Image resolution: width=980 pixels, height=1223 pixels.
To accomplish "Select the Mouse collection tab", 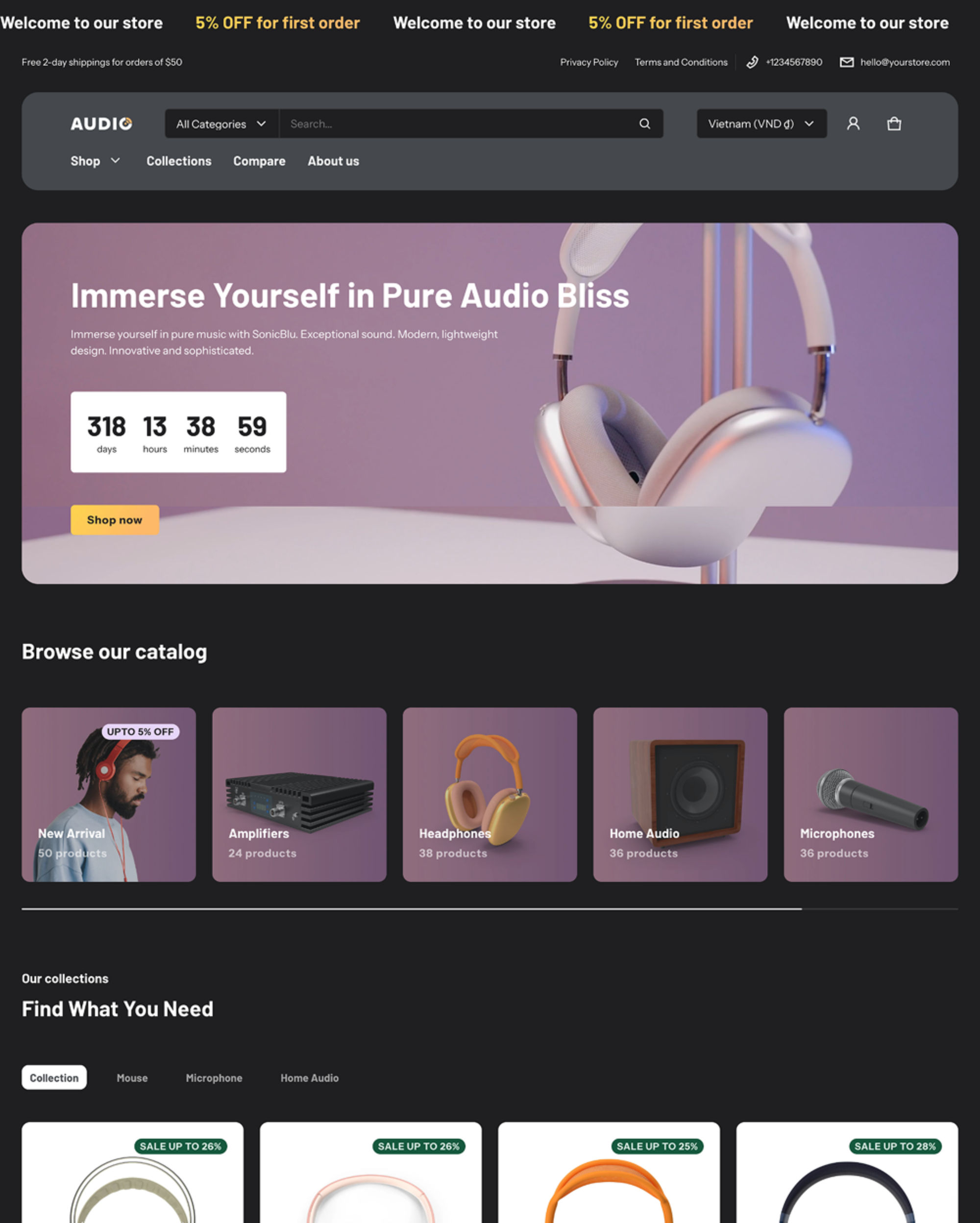I will (132, 1078).
